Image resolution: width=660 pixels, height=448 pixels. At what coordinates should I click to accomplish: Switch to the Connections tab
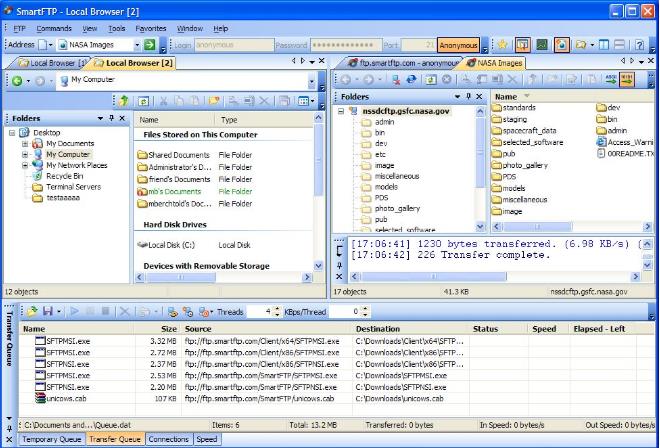[x=168, y=439]
